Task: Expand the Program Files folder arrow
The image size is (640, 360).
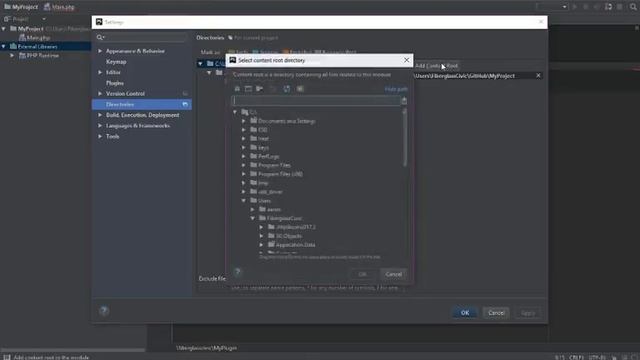Action: click(244, 165)
